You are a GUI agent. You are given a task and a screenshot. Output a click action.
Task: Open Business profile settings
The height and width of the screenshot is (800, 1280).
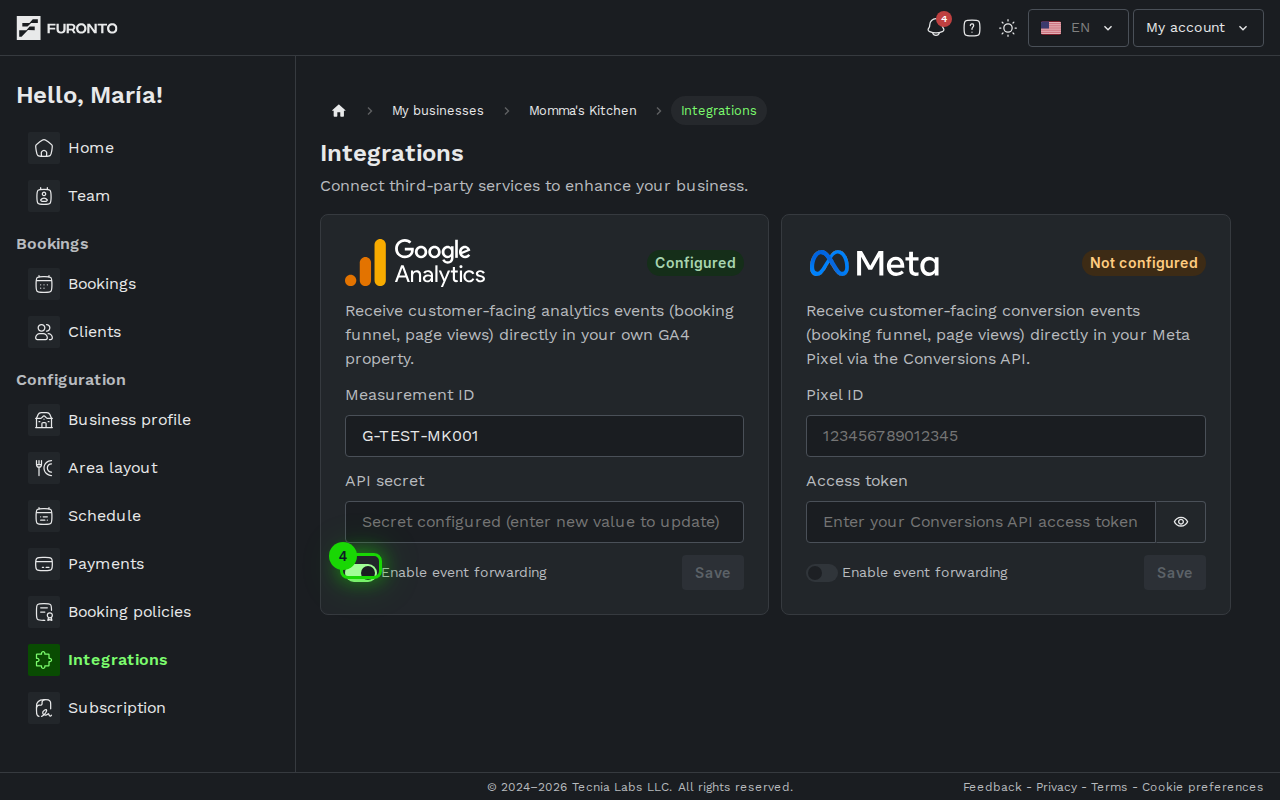tap(129, 420)
